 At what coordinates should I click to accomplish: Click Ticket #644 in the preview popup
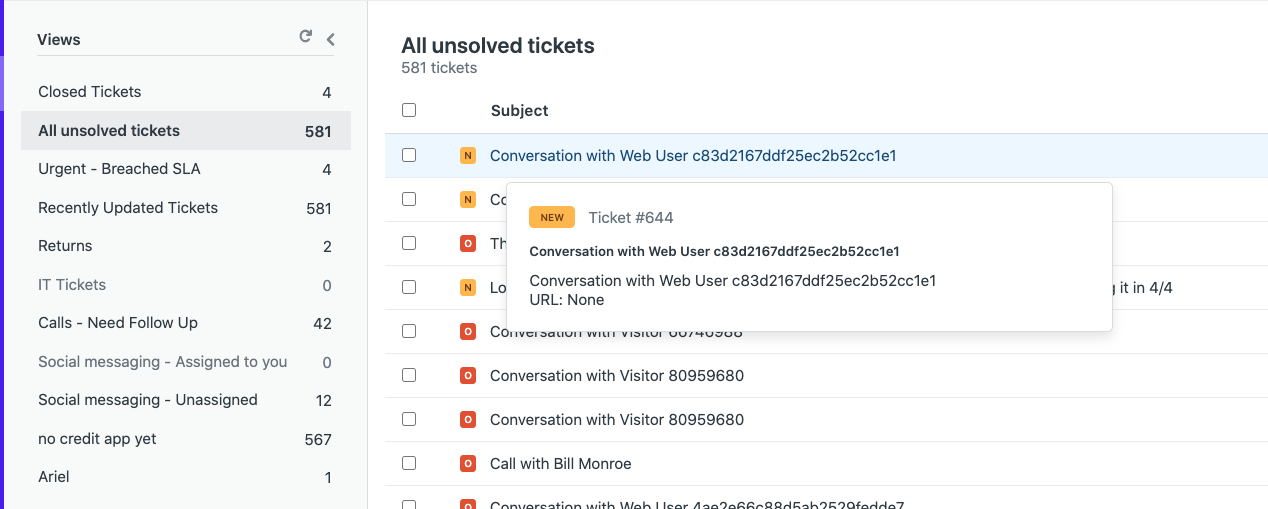coord(630,218)
